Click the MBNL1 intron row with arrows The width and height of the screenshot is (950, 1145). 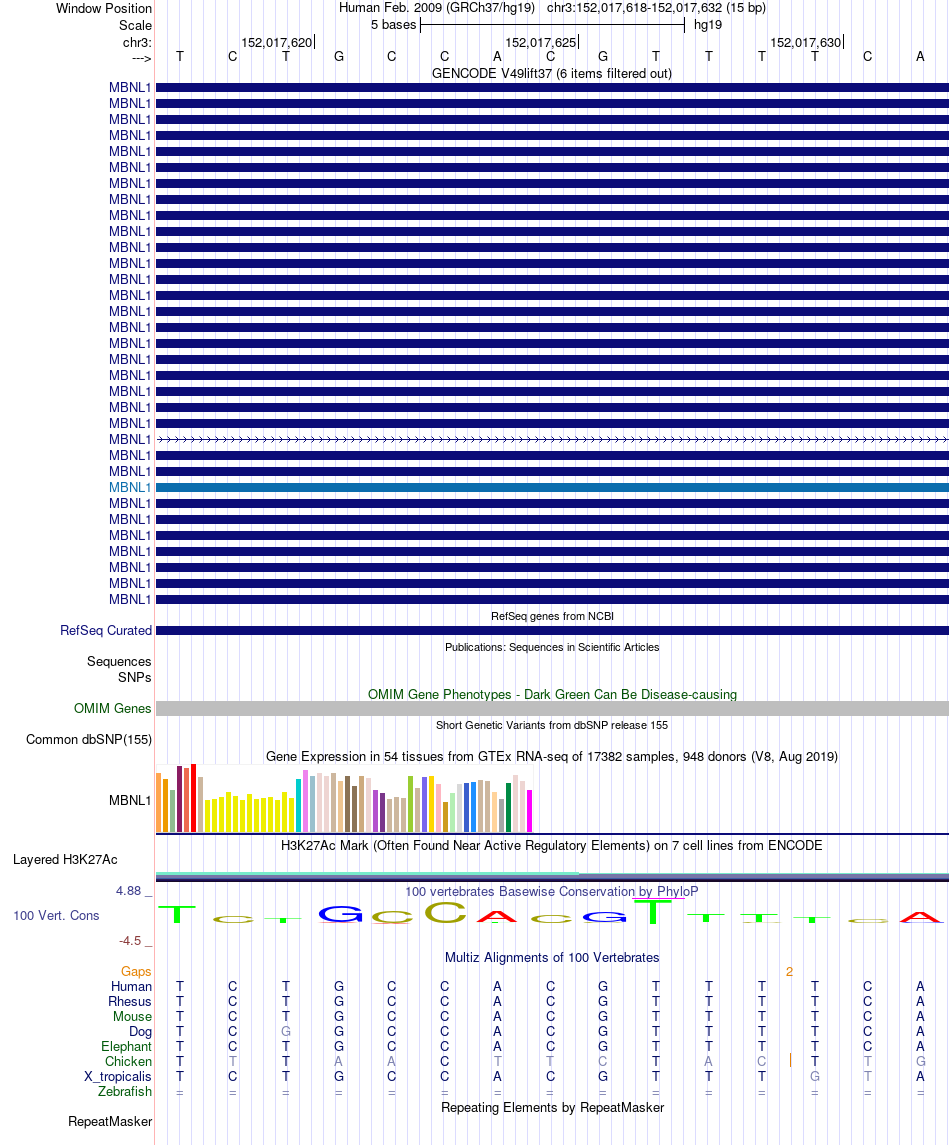coord(552,440)
